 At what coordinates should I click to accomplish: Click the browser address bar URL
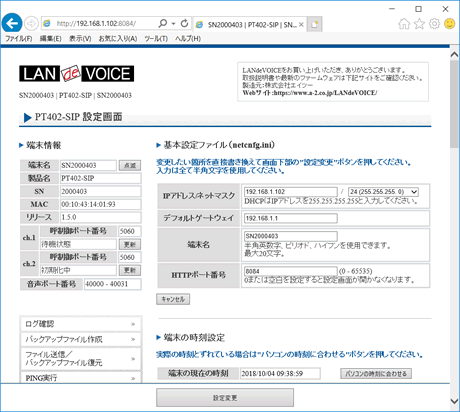(96, 24)
